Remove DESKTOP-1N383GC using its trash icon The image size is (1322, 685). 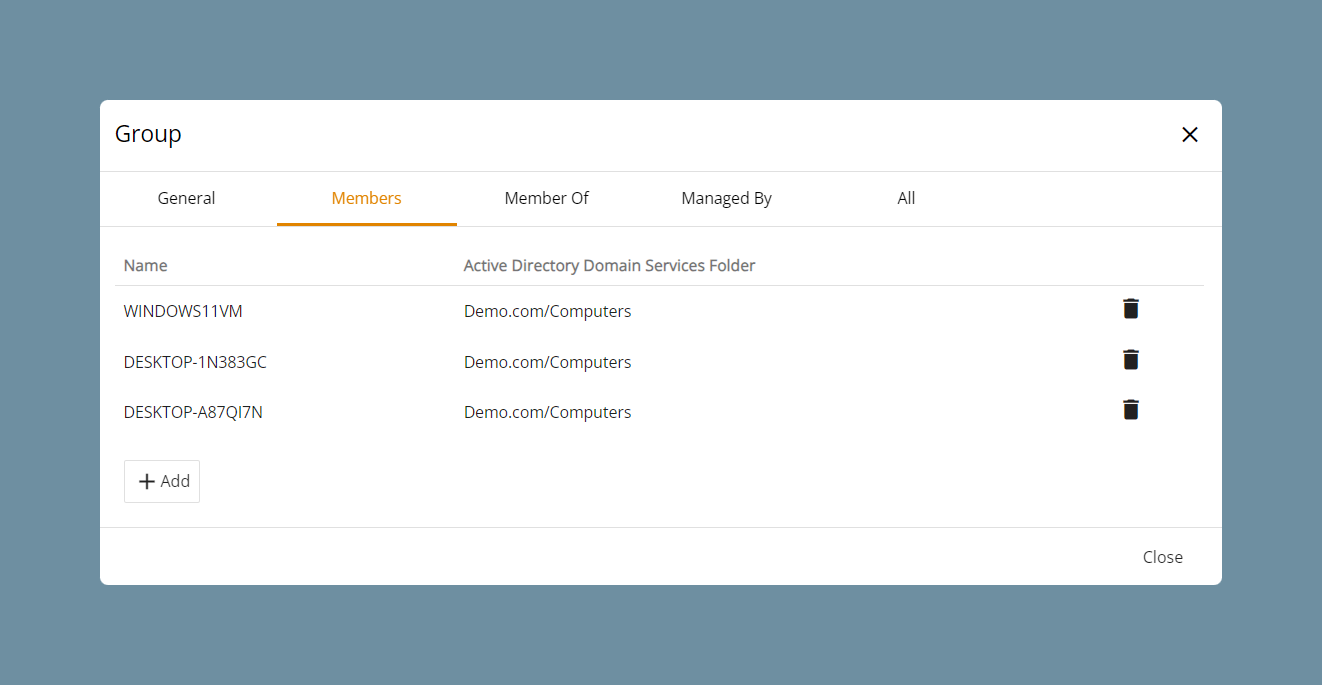(1131, 360)
